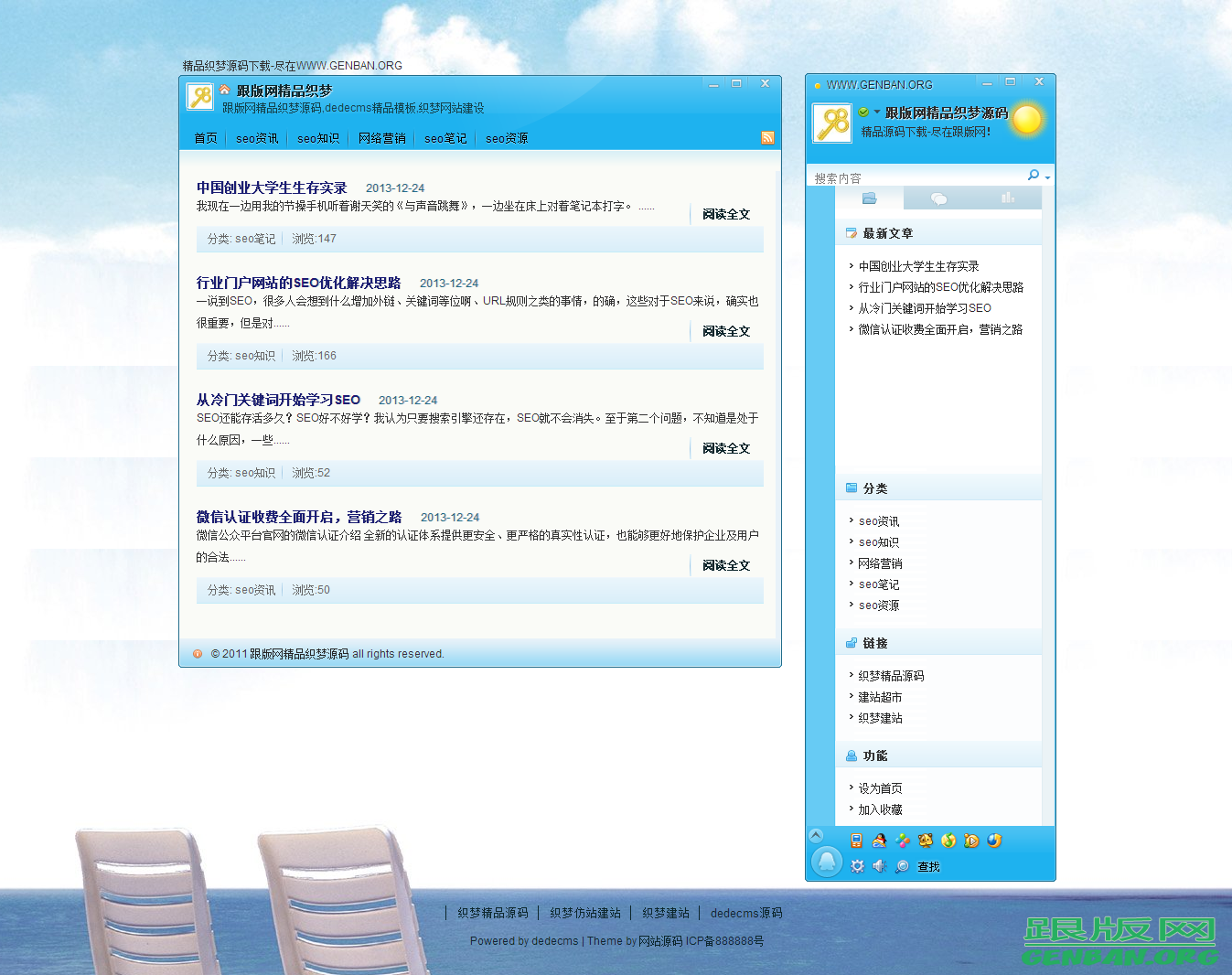Click 阅读全文 for 中国创业大学生生存实录

(x=726, y=214)
